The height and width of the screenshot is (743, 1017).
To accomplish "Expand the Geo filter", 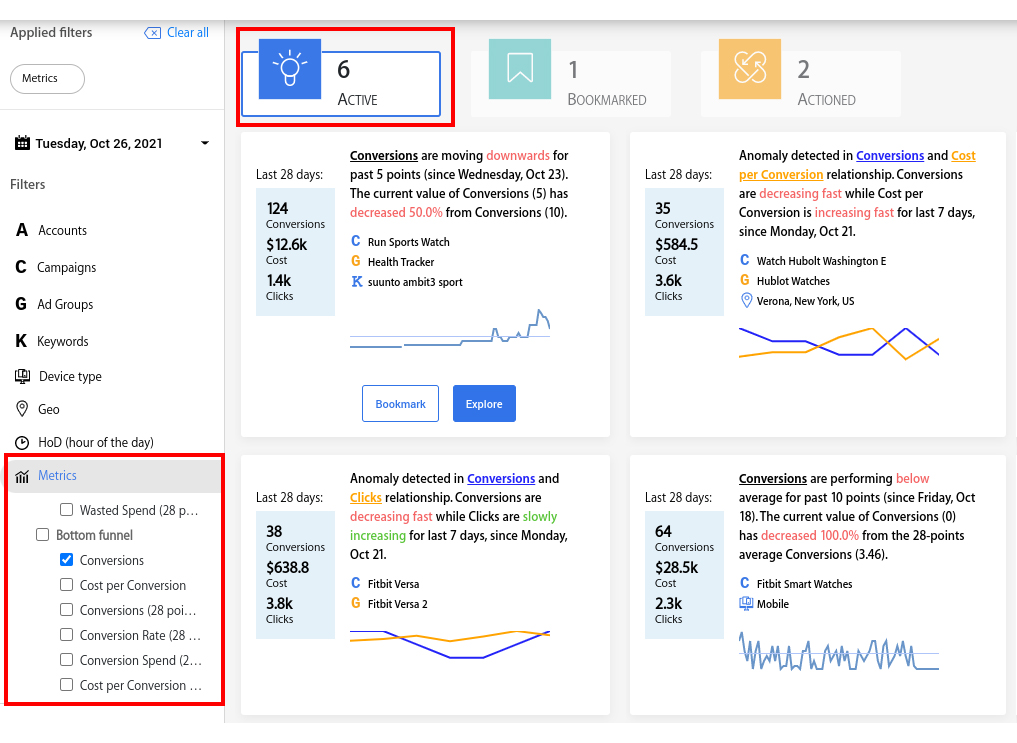I will (x=49, y=409).
